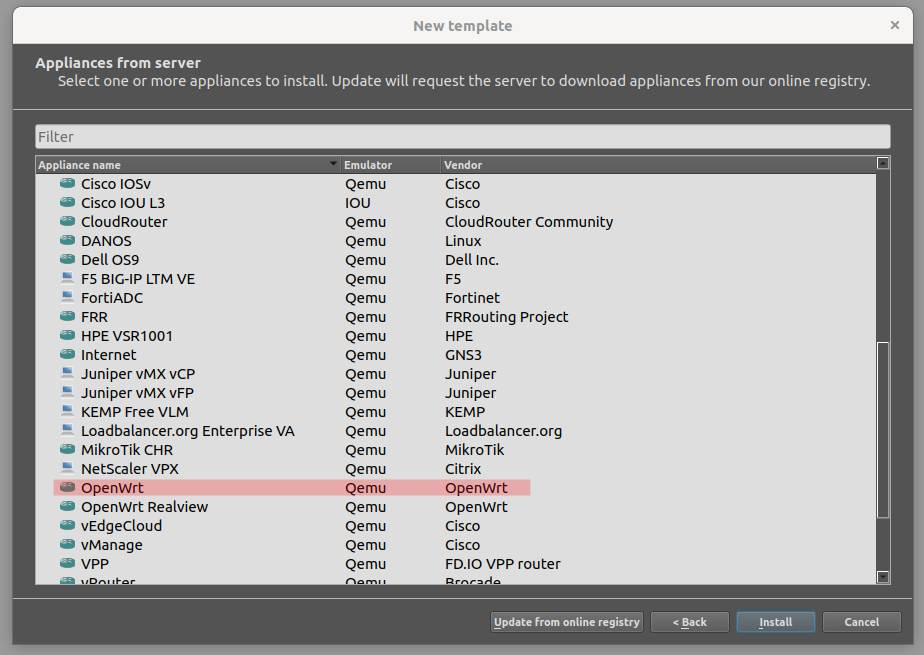The image size is (924, 655).
Task: Click the router icon beside Cisco IOU L3
Action: coord(67,203)
